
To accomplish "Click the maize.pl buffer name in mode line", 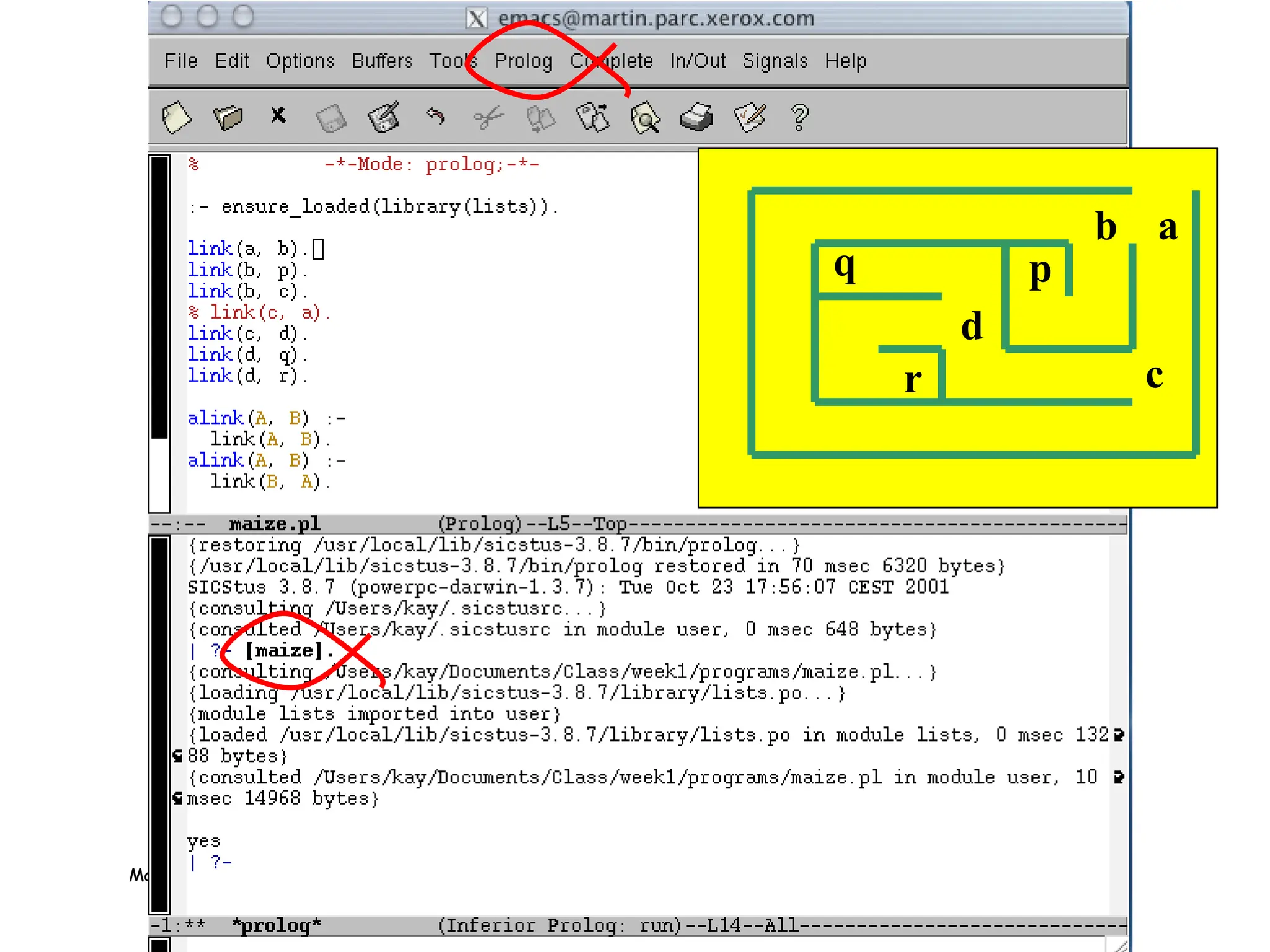I will [275, 524].
